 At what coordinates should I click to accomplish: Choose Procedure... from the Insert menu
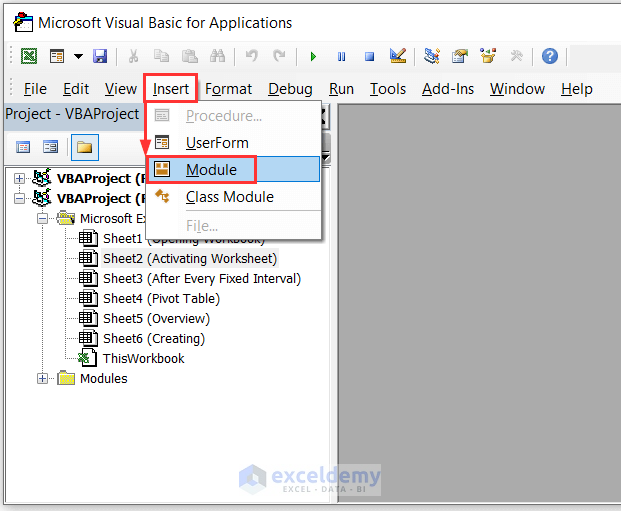233,116
